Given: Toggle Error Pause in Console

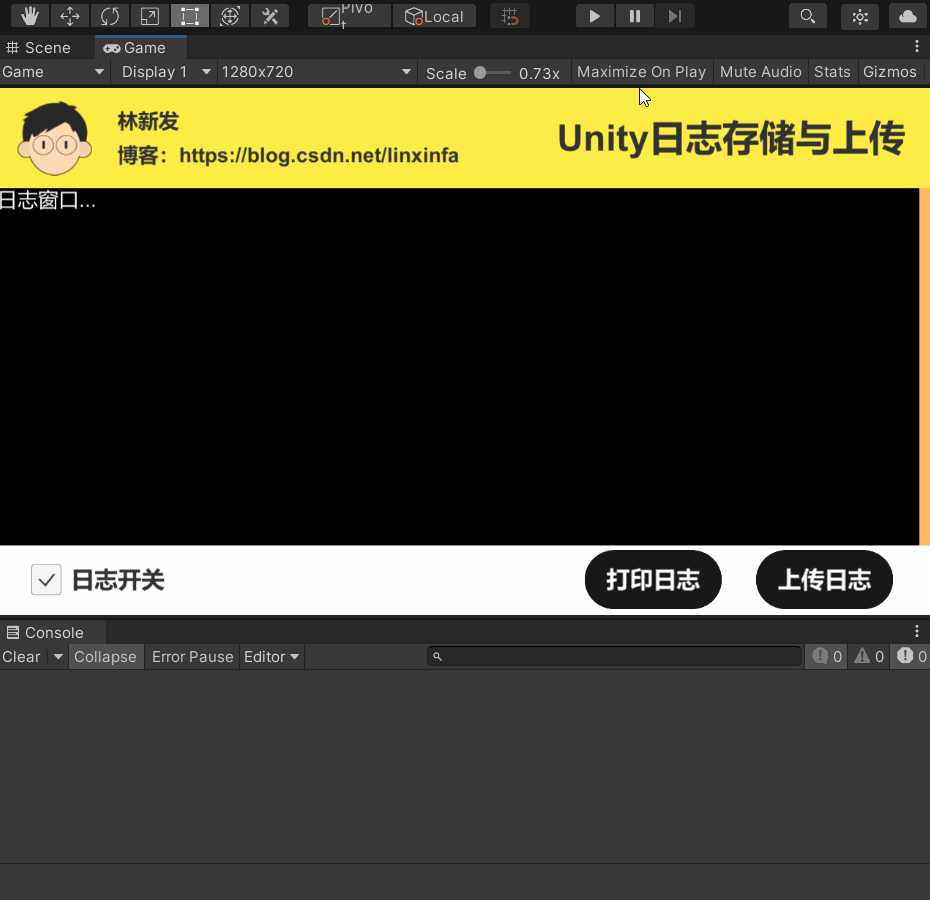Looking at the screenshot, I should coord(193,657).
